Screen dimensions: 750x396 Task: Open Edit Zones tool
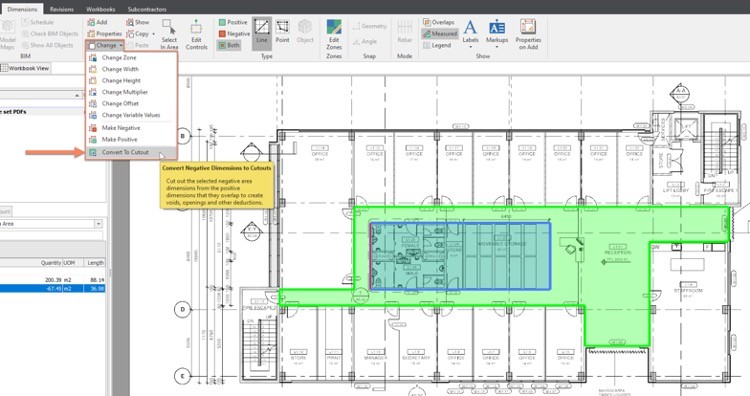pos(334,34)
